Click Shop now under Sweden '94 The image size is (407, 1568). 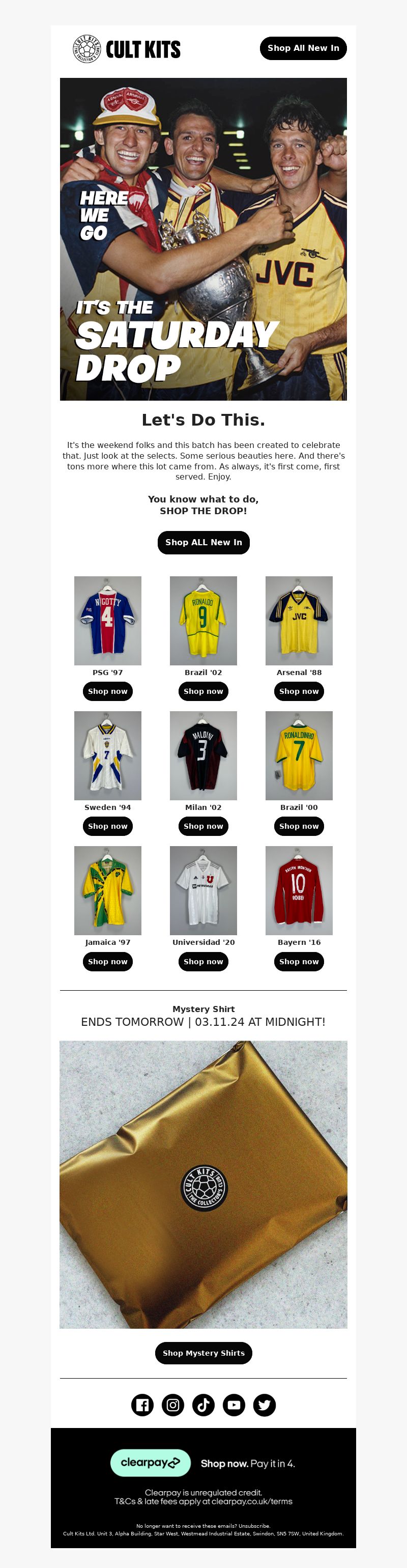click(108, 826)
